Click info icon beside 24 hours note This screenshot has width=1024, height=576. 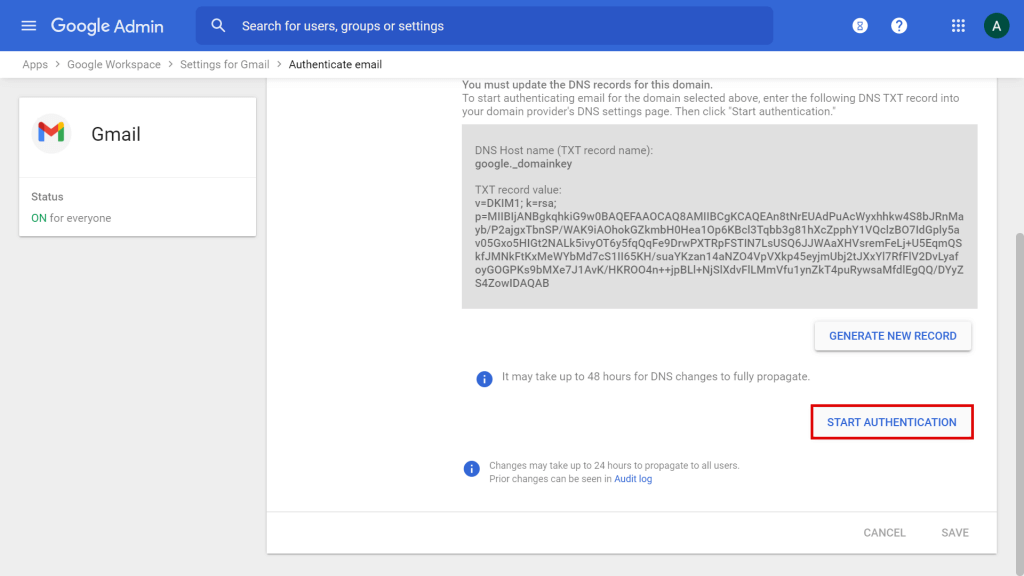coord(472,468)
